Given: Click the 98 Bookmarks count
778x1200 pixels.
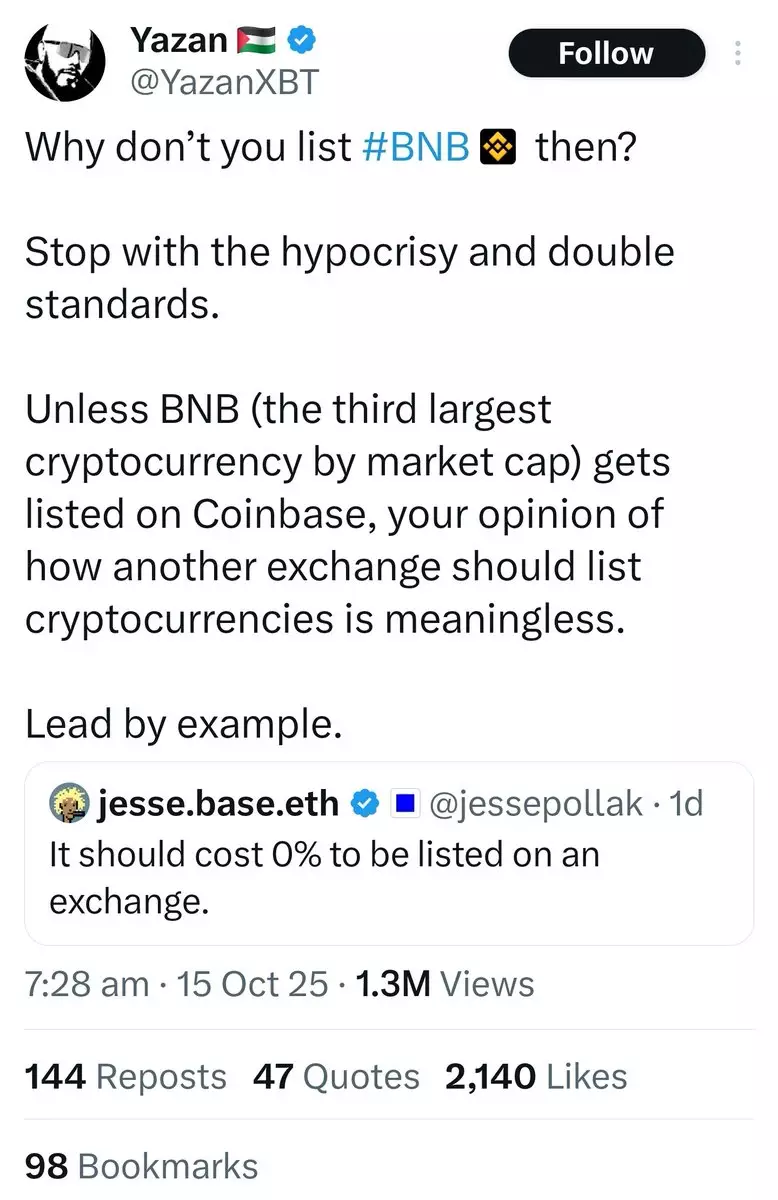Looking at the screenshot, I should (141, 1166).
